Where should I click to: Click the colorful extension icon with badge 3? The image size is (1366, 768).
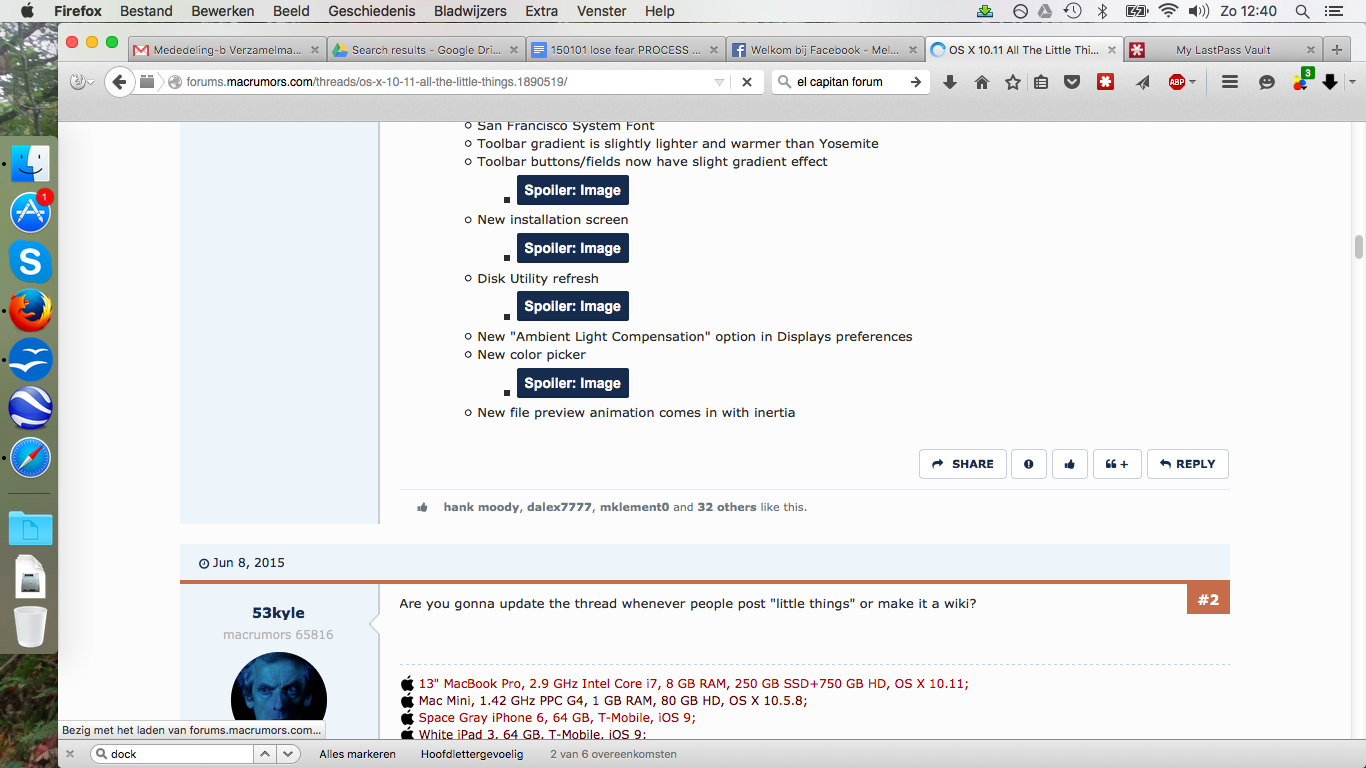click(1300, 80)
